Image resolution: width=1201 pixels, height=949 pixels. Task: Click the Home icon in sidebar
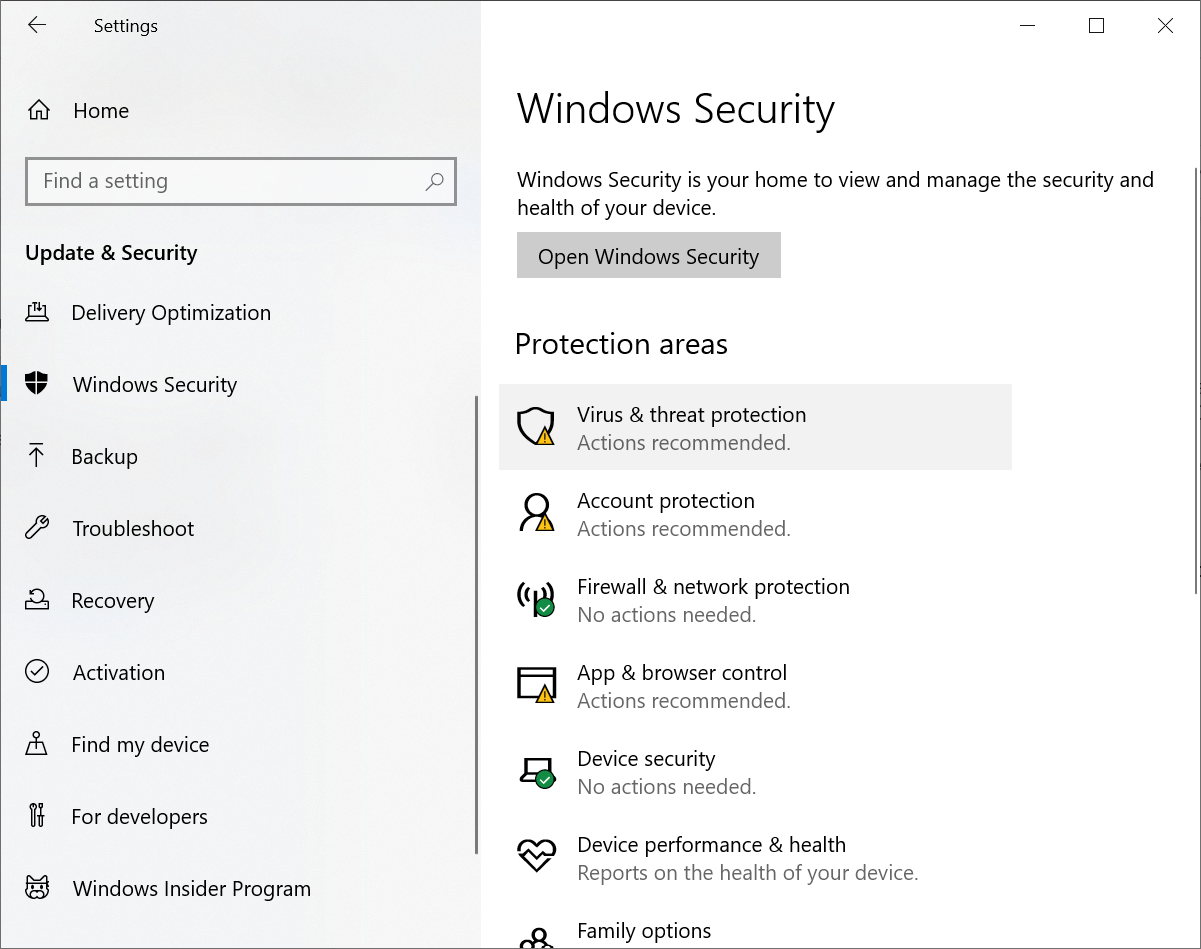point(38,111)
